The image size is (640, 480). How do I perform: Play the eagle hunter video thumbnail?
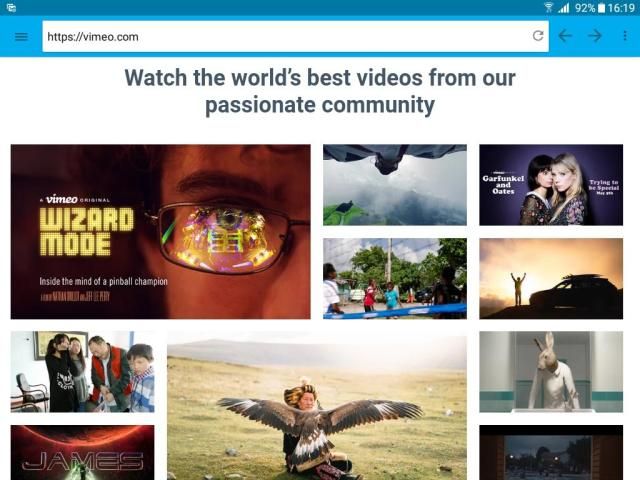(316, 407)
